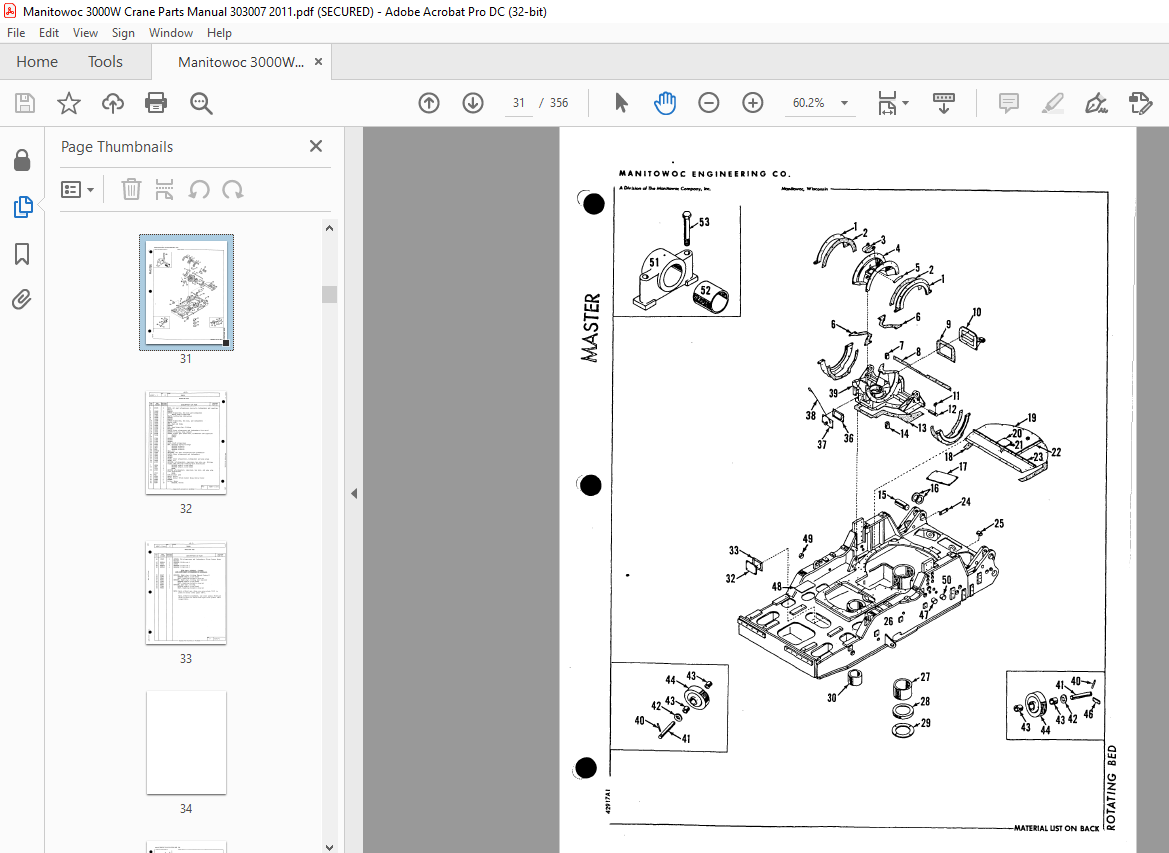
Task: Open the zoom level dropdown
Action: (x=845, y=103)
